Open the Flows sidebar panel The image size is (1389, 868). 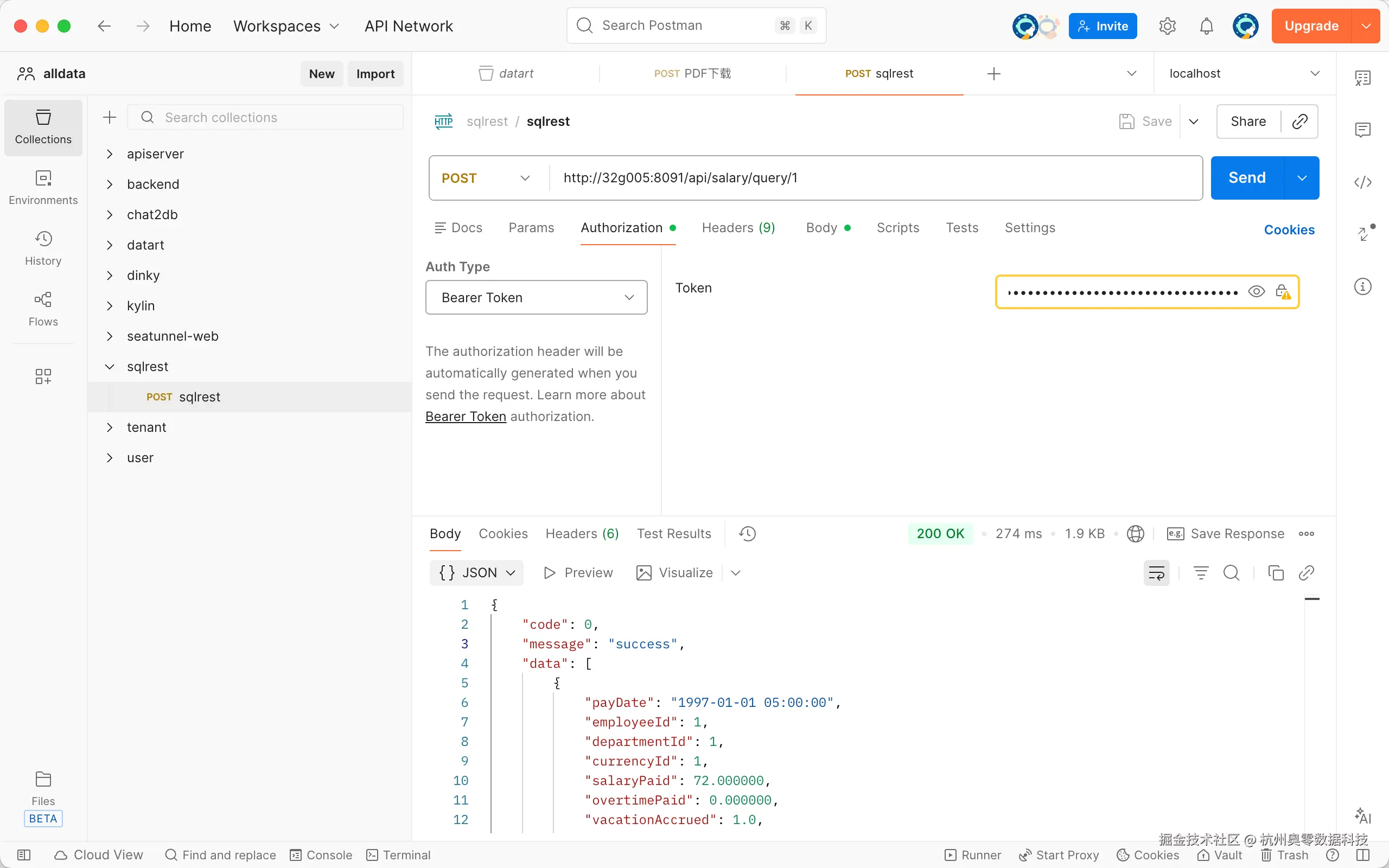(x=43, y=308)
